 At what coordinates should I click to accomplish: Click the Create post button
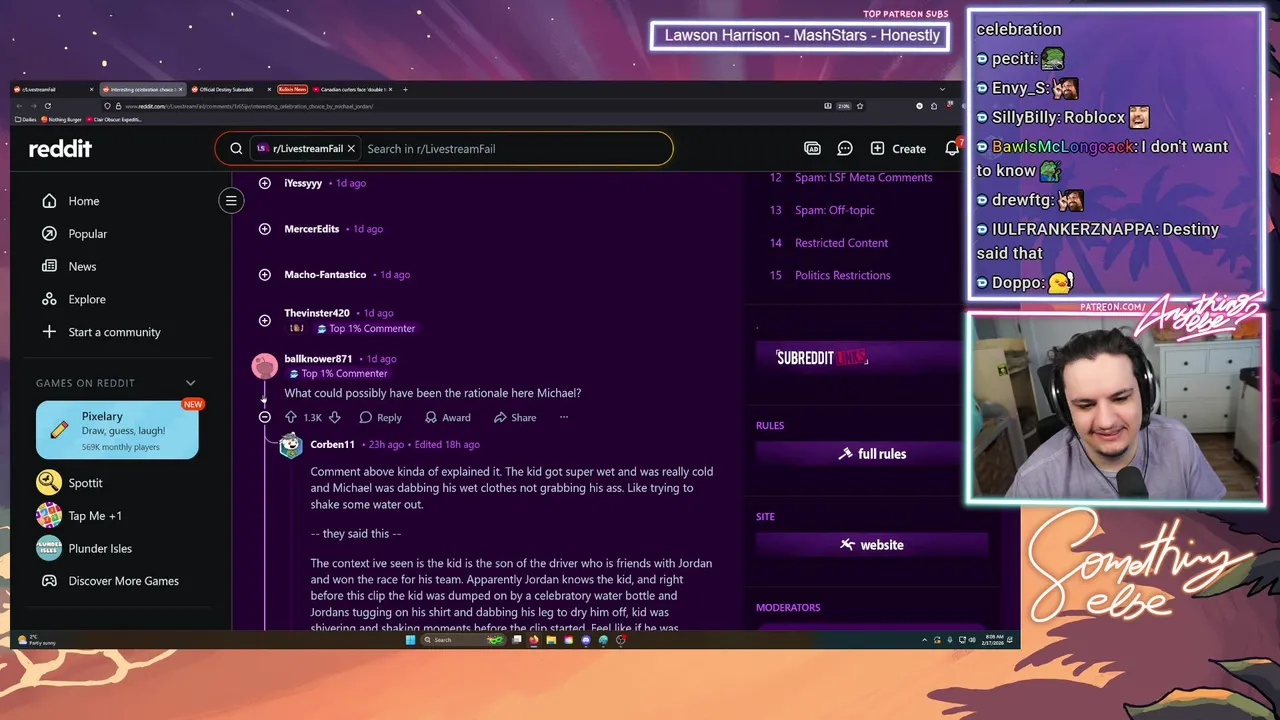point(898,148)
